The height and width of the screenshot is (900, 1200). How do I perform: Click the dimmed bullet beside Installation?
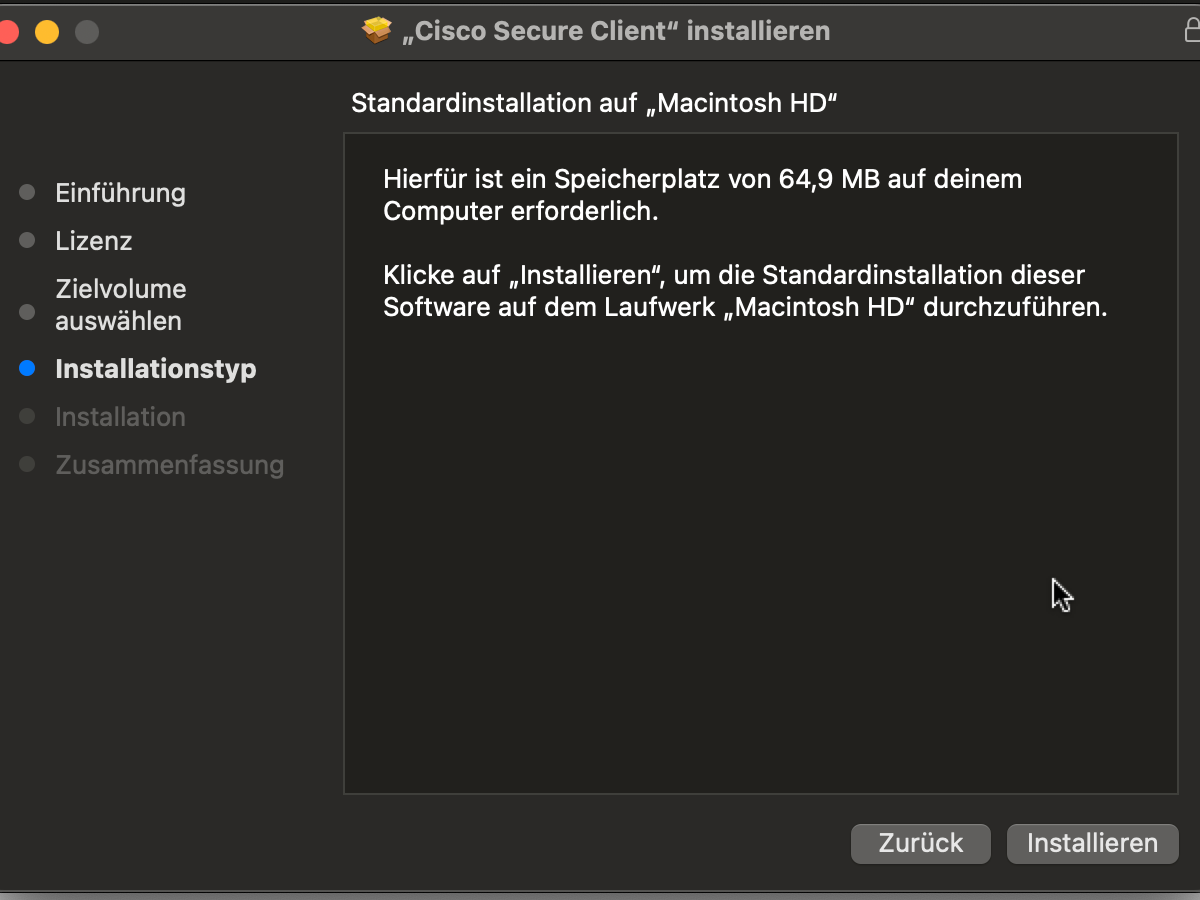tap(27, 417)
